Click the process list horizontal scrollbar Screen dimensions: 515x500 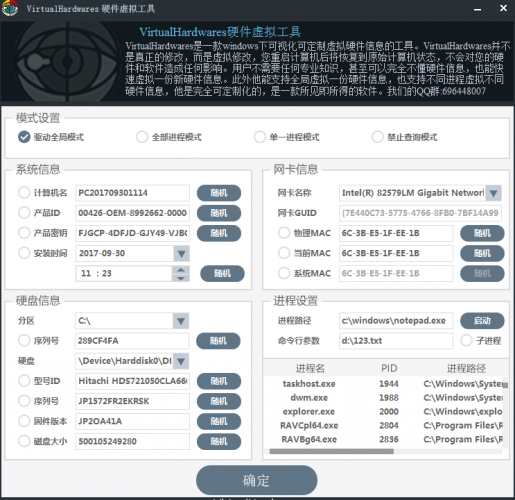click(332, 451)
